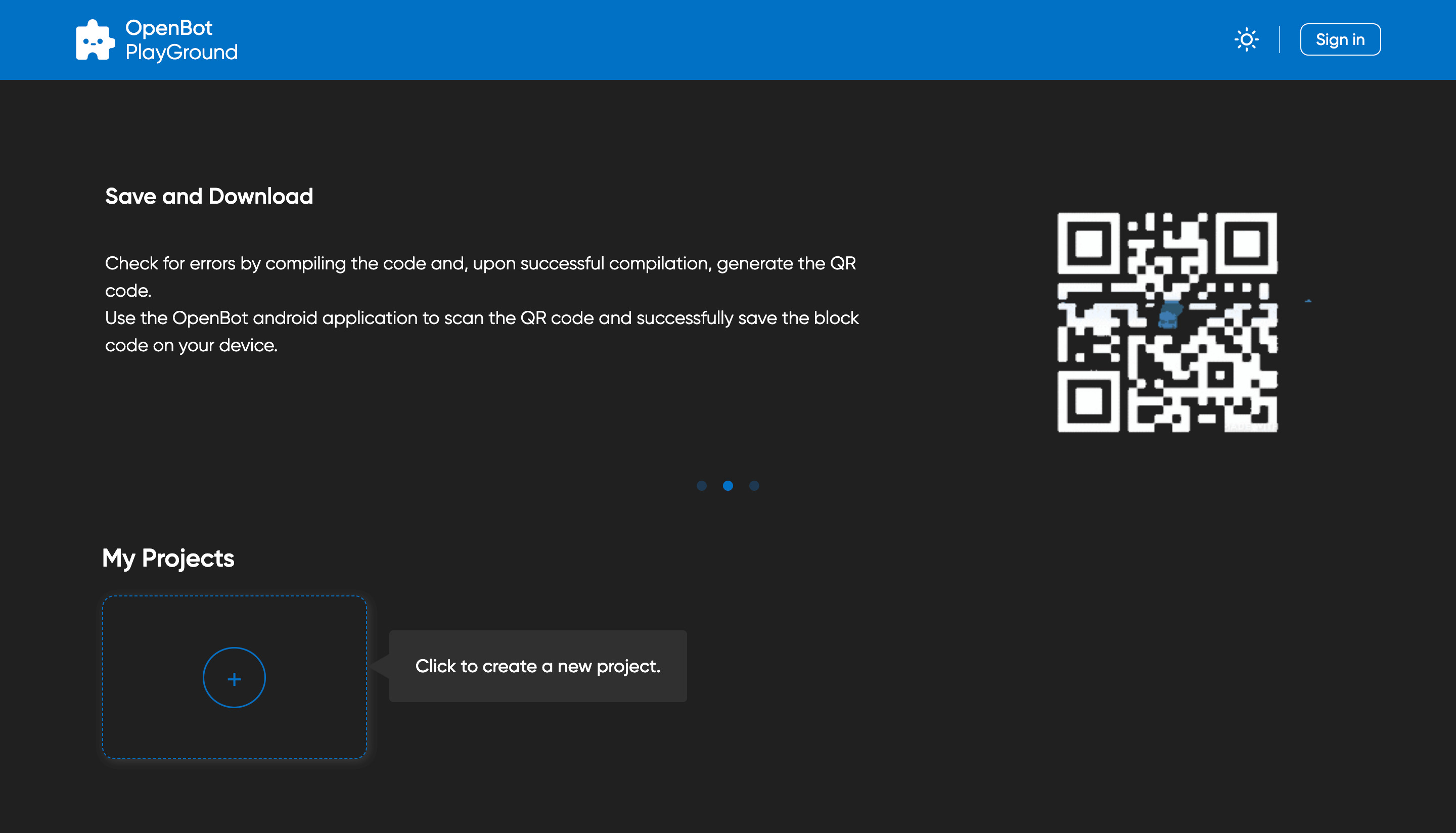Select the middle active carousel dot
This screenshot has height=833, width=1456.
coord(727,486)
